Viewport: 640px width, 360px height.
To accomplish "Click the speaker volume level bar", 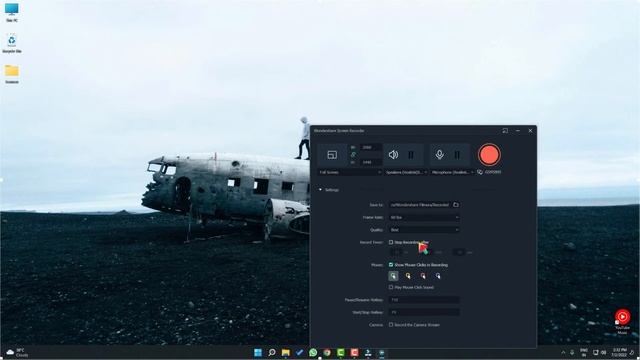I will 411,155.
